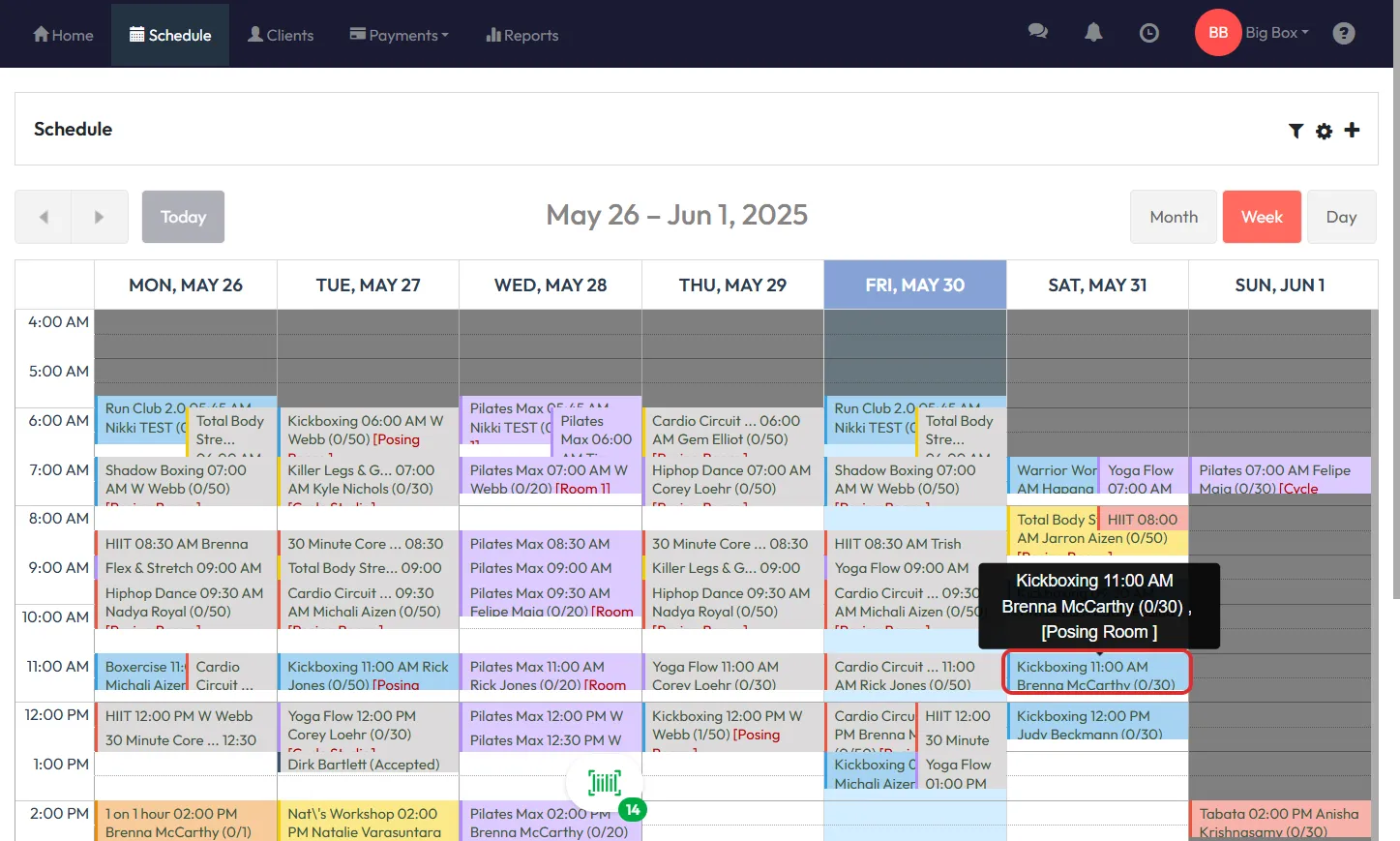Open the Big Box account dropdown
Image resolution: width=1400 pixels, height=841 pixels.
pos(1276,33)
